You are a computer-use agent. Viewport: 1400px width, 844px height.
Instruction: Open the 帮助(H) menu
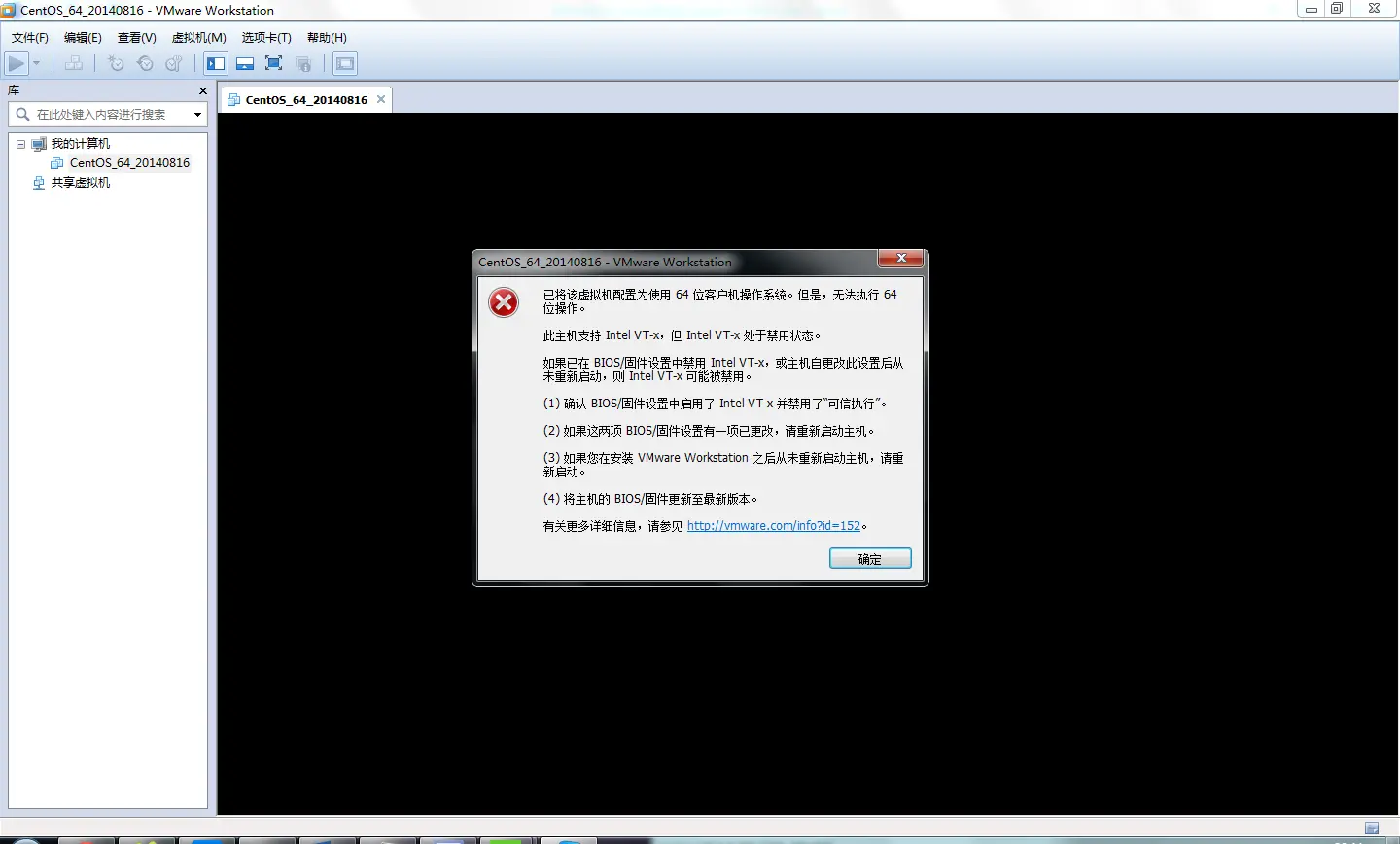click(327, 38)
